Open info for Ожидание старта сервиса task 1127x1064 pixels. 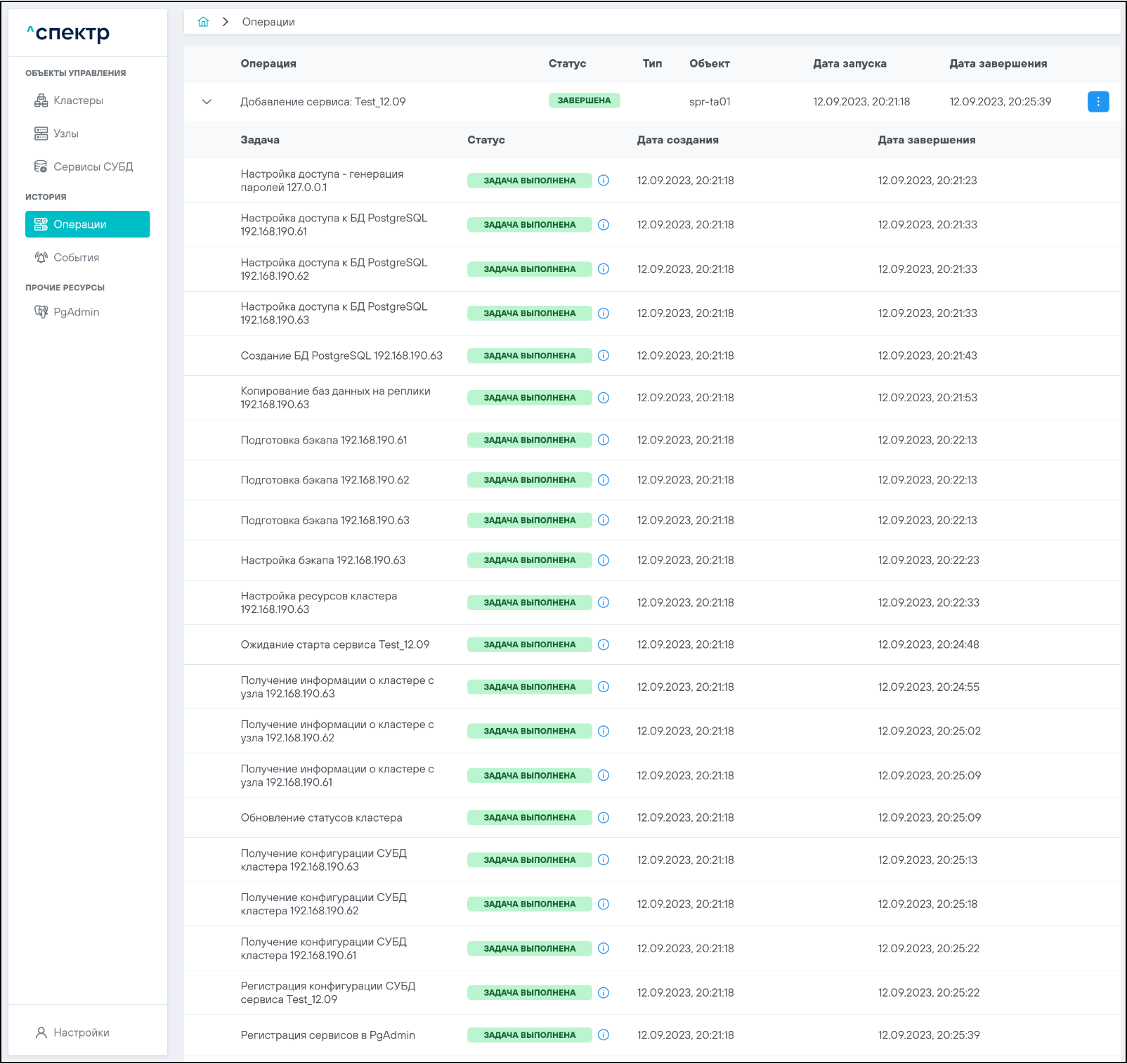(x=603, y=644)
